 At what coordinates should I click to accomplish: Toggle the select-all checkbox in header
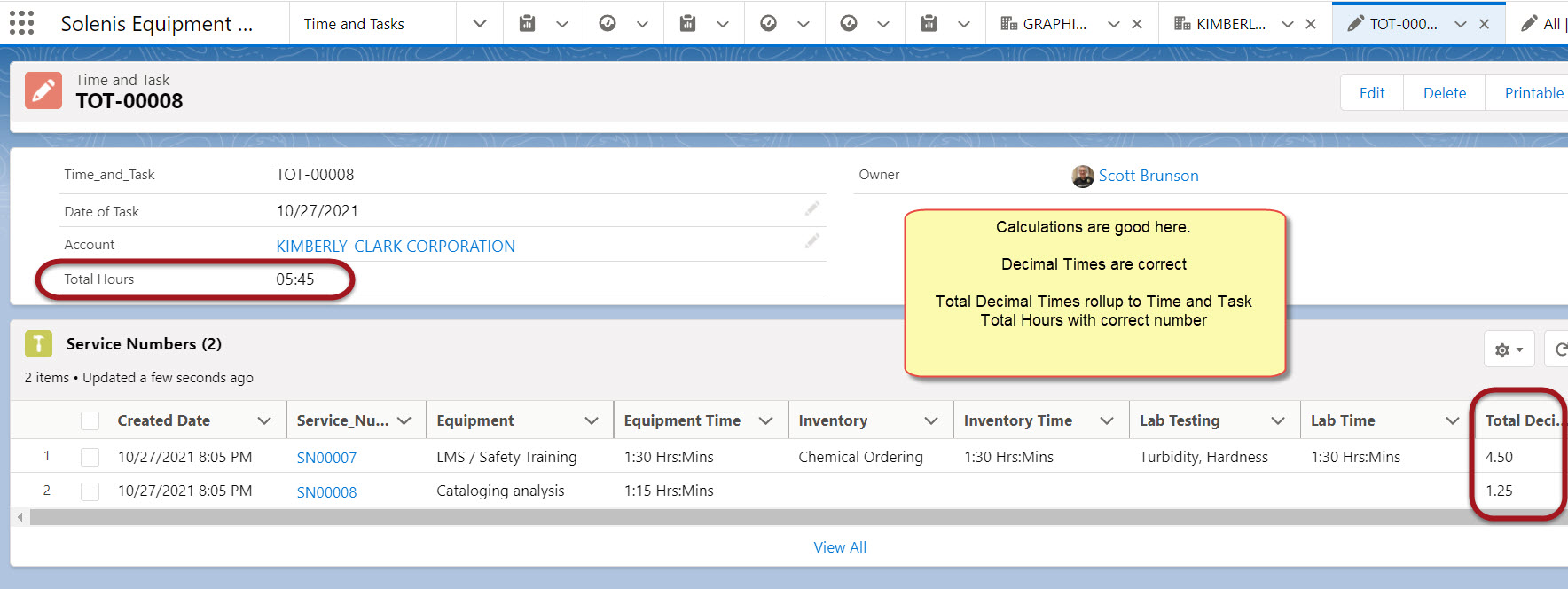tap(90, 420)
